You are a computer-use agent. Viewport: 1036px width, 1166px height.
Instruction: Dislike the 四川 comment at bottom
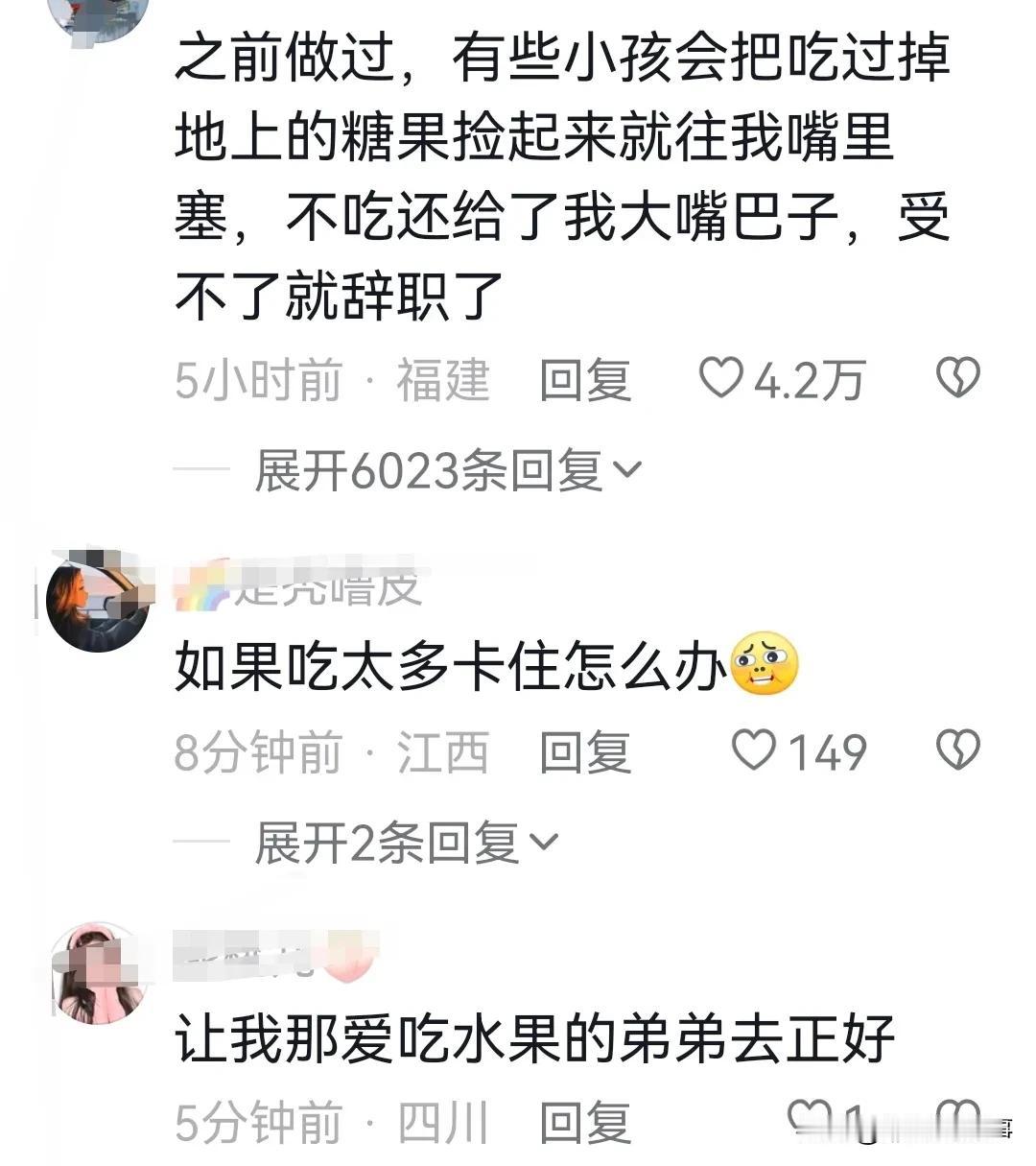(957, 1119)
